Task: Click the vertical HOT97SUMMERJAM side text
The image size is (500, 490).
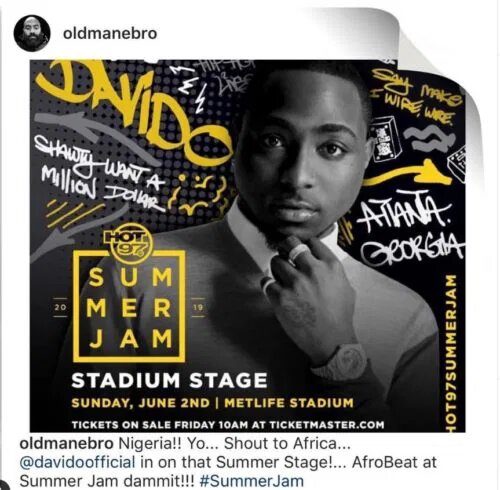Action: (x=456, y=353)
